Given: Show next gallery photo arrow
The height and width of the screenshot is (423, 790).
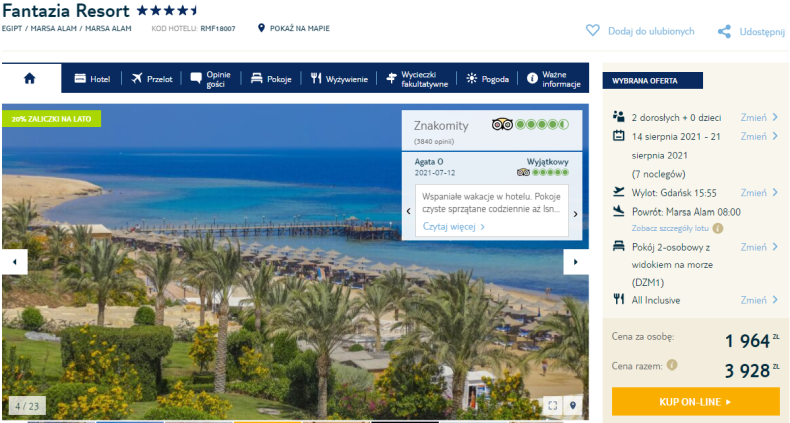Looking at the screenshot, I should coord(575,262).
